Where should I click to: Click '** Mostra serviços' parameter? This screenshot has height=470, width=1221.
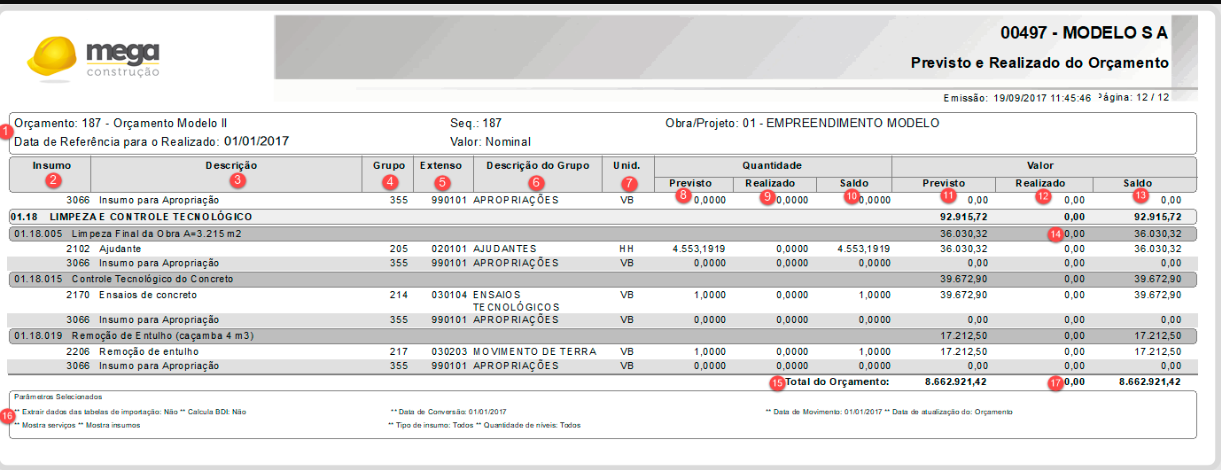tap(43, 425)
